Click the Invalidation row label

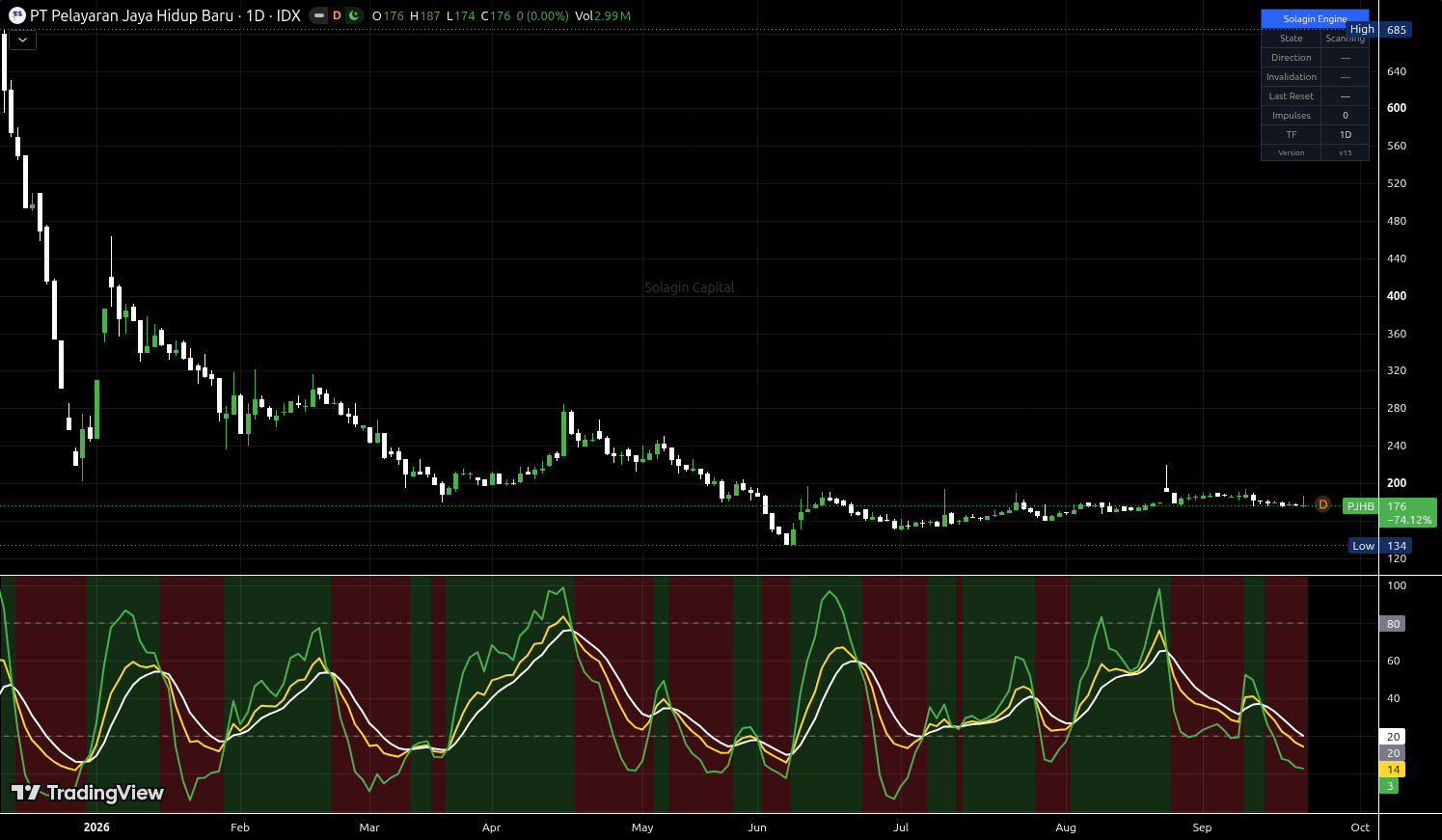[1291, 77]
